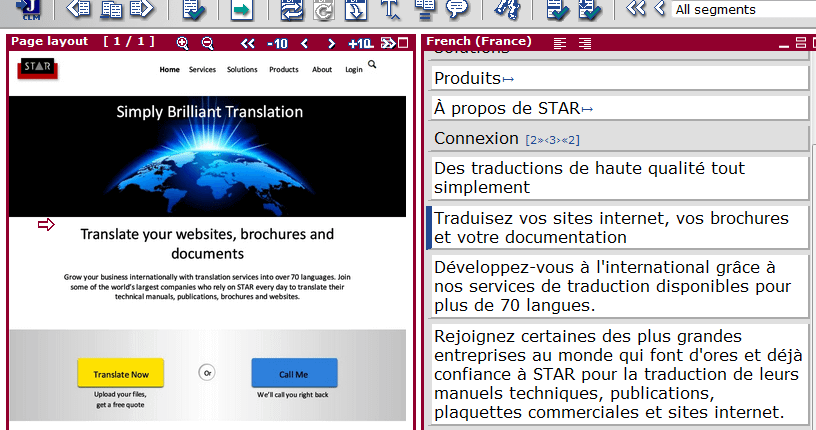The height and width of the screenshot is (430, 816).
Task: Click the STAR logo in preview
Action: [37, 68]
